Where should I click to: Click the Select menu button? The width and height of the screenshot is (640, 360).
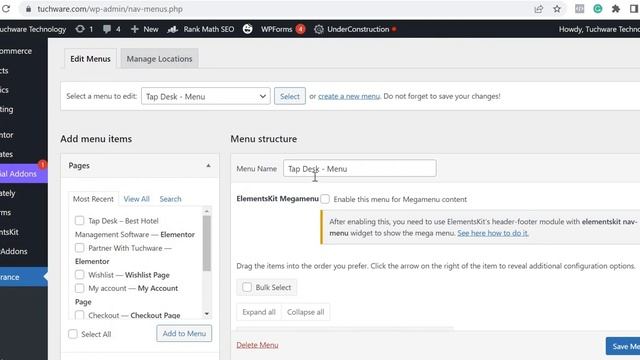coord(290,96)
